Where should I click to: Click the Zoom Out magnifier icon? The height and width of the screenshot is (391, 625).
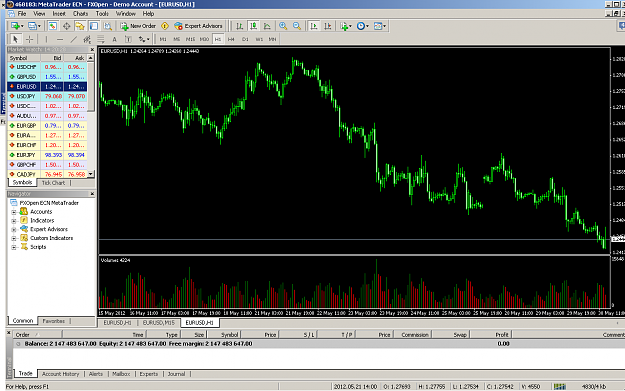pos(297,26)
